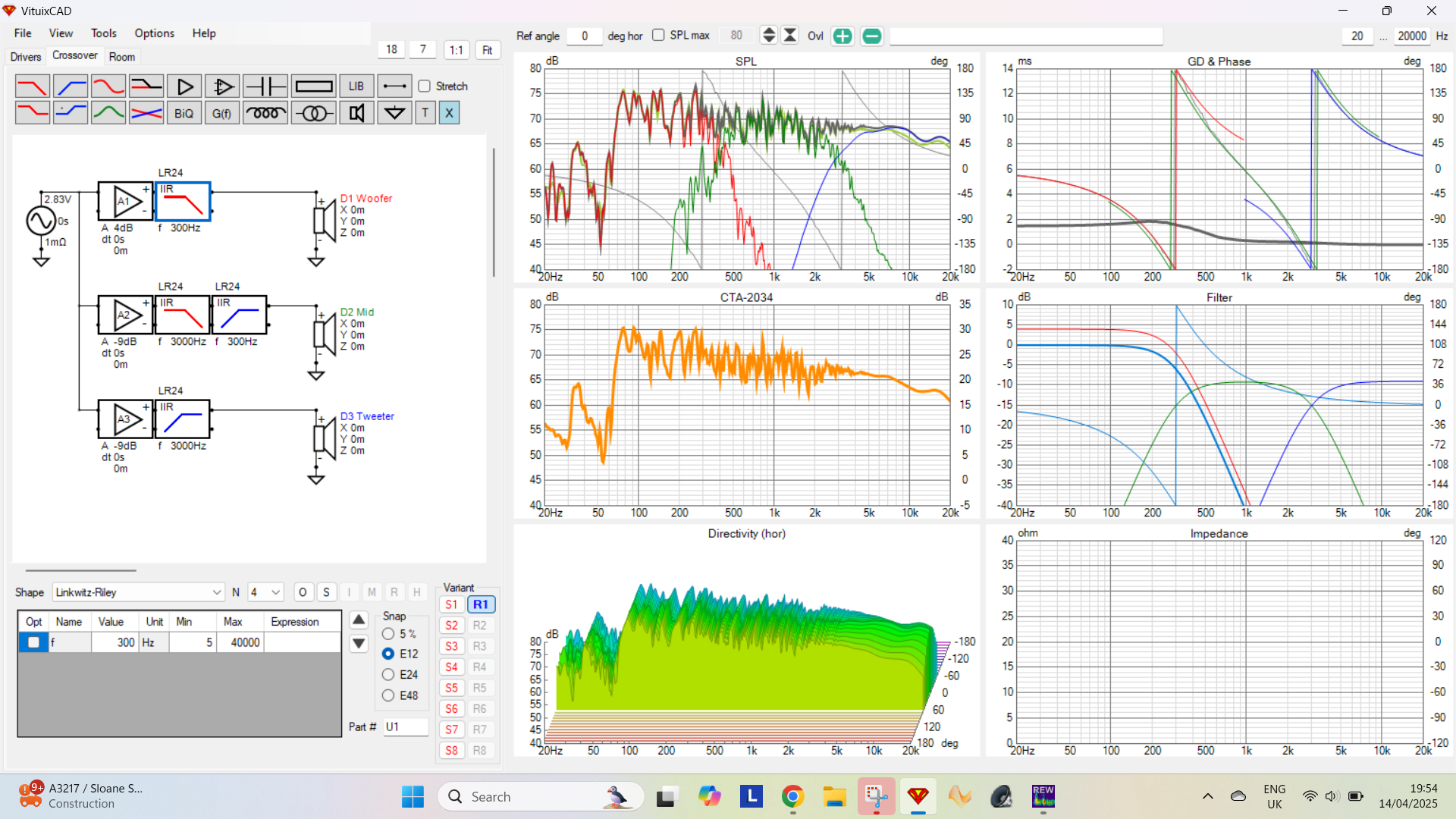Click the green minus overlay button
This screenshot has height=819, width=1456.
coord(872,36)
